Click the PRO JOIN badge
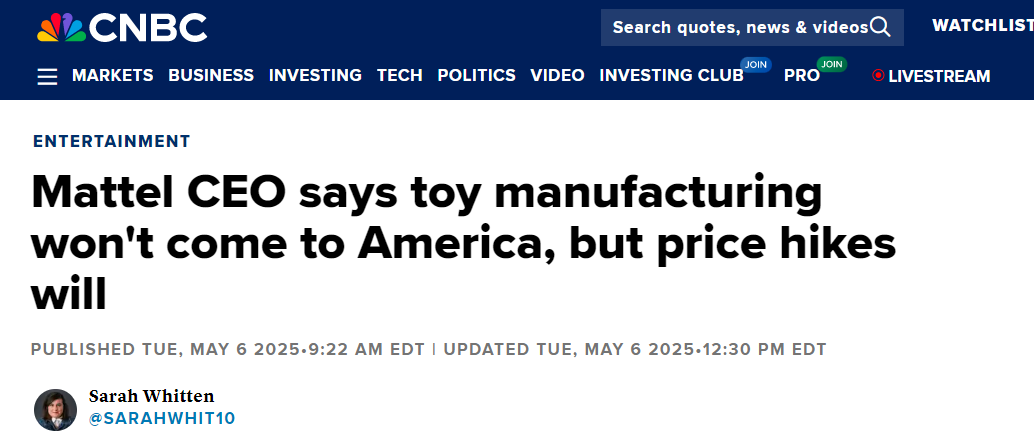The width and height of the screenshot is (1034, 442). point(831,65)
